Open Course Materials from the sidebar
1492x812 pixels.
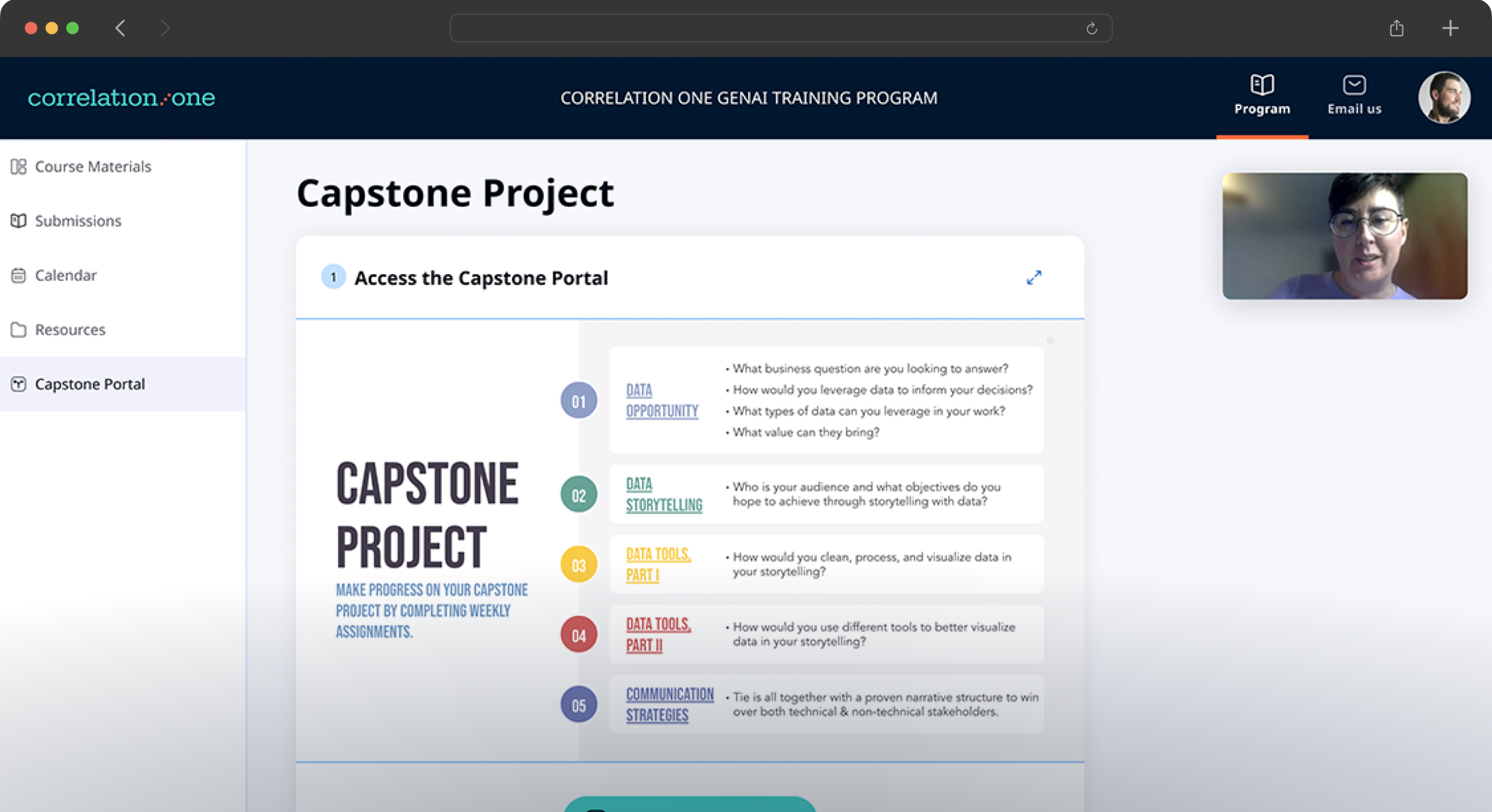click(x=93, y=167)
